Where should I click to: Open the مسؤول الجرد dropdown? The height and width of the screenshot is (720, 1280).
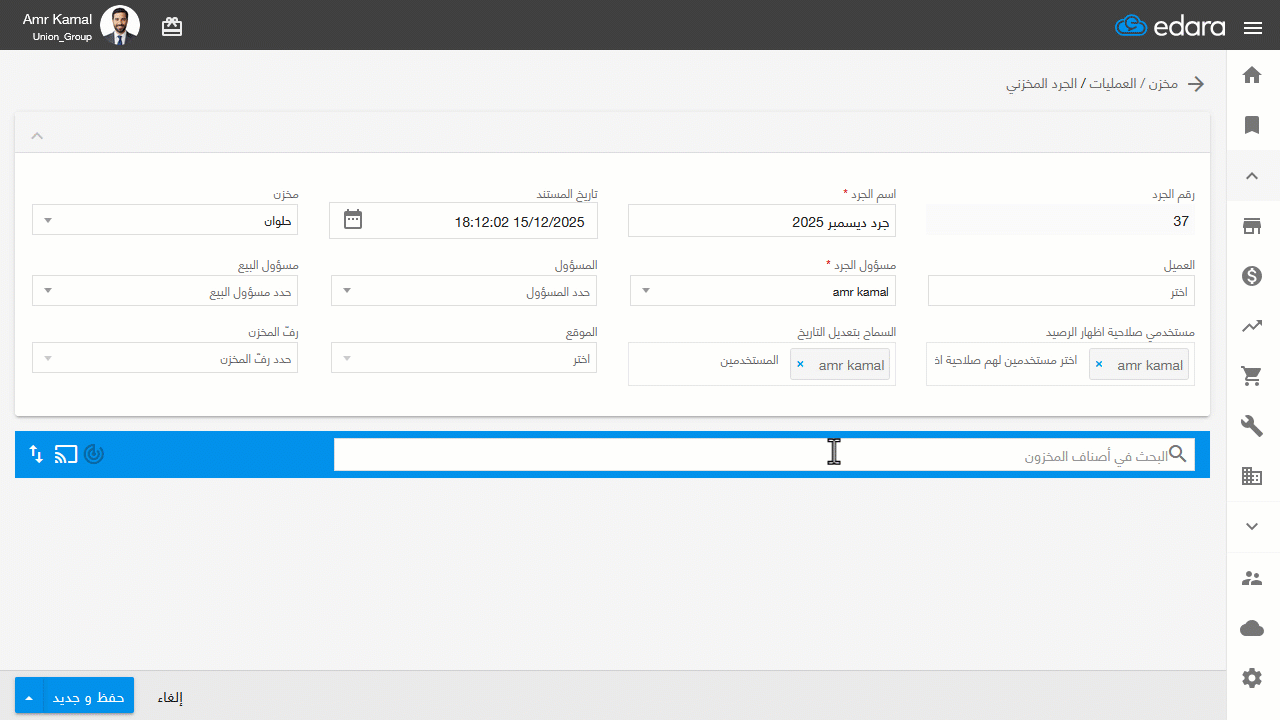click(763, 291)
